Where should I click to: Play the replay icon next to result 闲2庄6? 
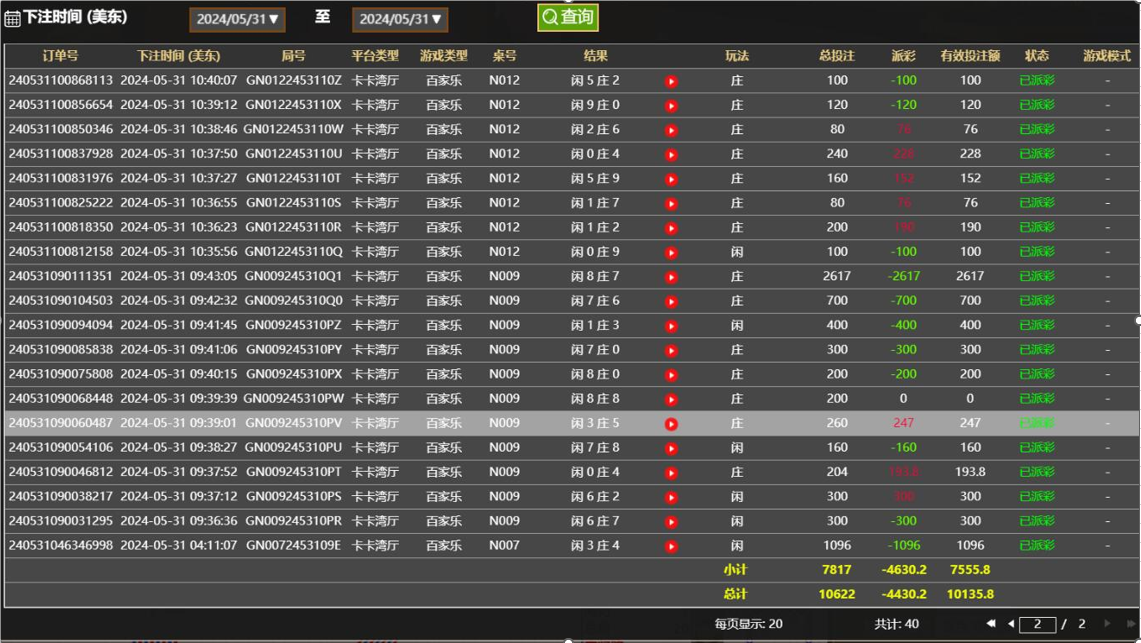pos(671,129)
